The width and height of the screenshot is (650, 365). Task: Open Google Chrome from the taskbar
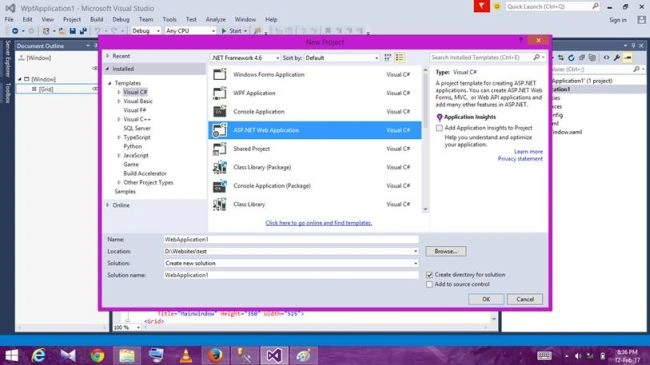click(97, 355)
